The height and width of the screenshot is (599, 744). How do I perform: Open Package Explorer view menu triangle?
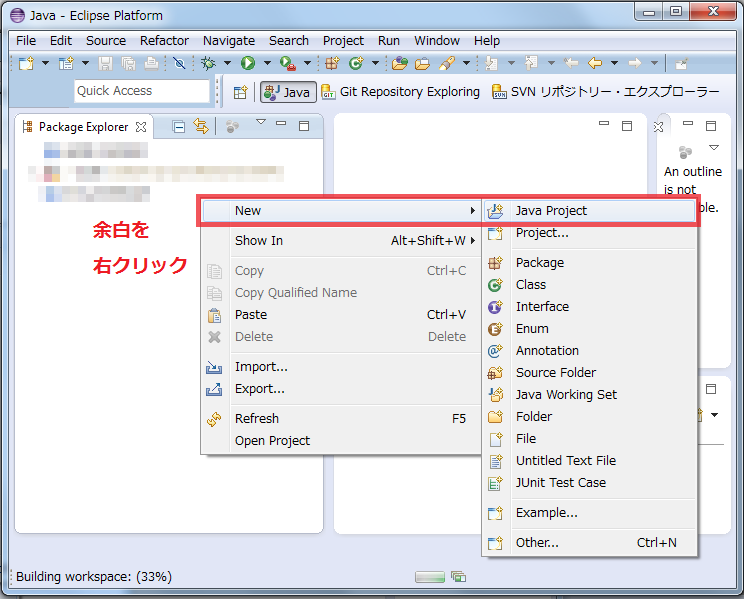(x=260, y=122)
